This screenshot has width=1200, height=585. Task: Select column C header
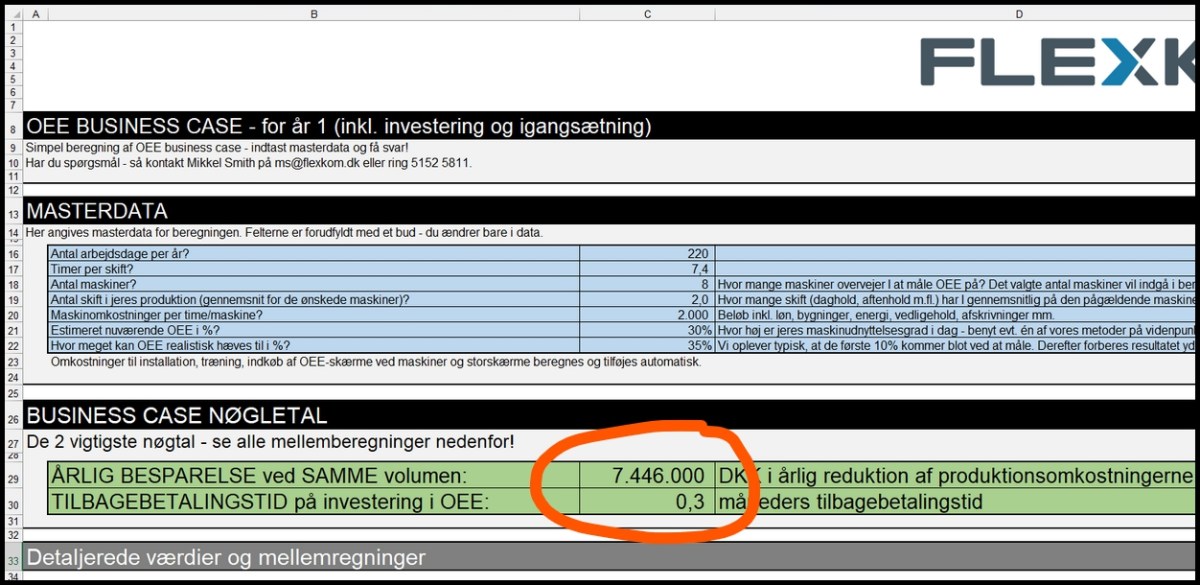[x=647, y=14]
